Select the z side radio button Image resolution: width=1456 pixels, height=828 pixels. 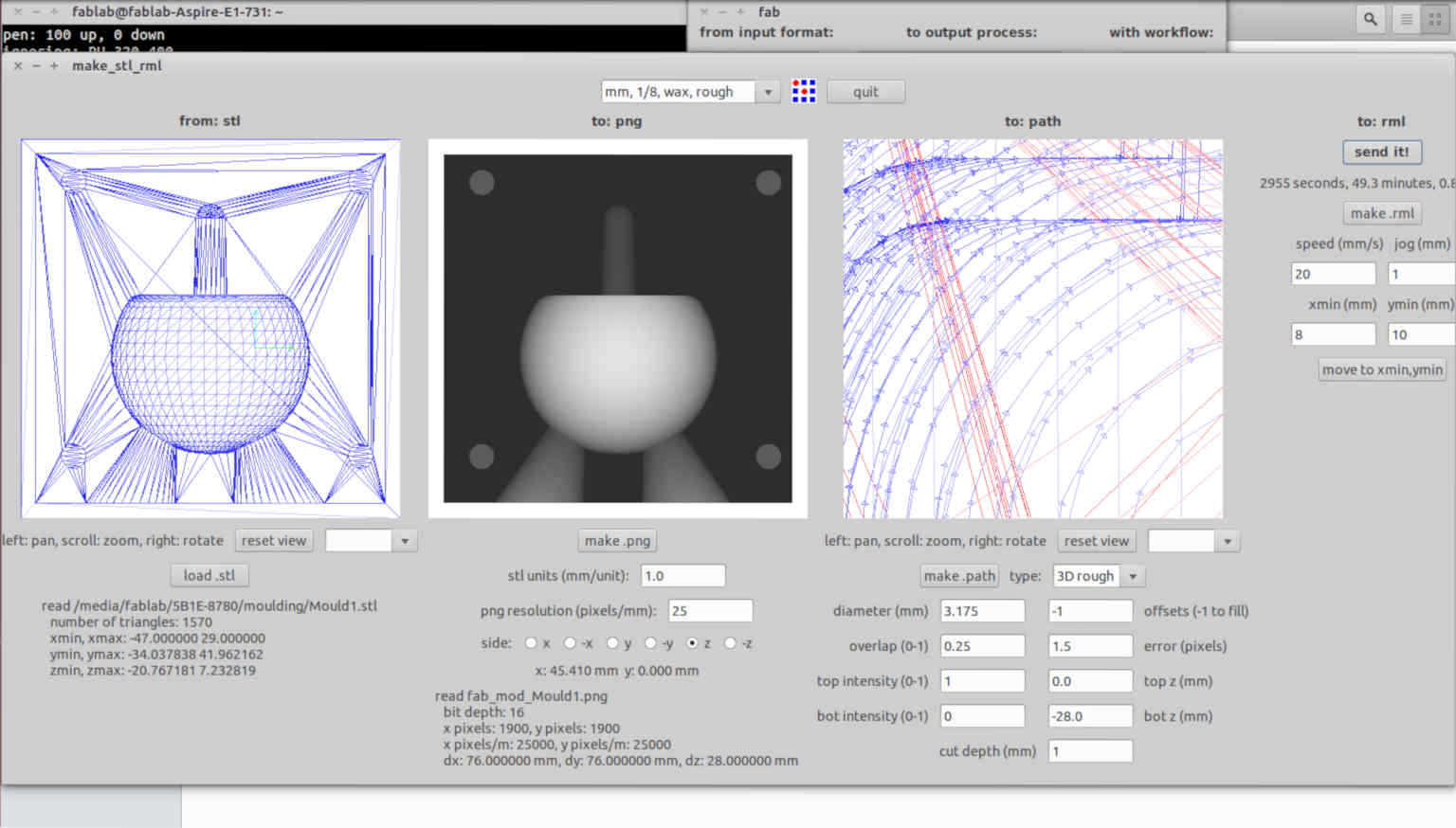692,643
